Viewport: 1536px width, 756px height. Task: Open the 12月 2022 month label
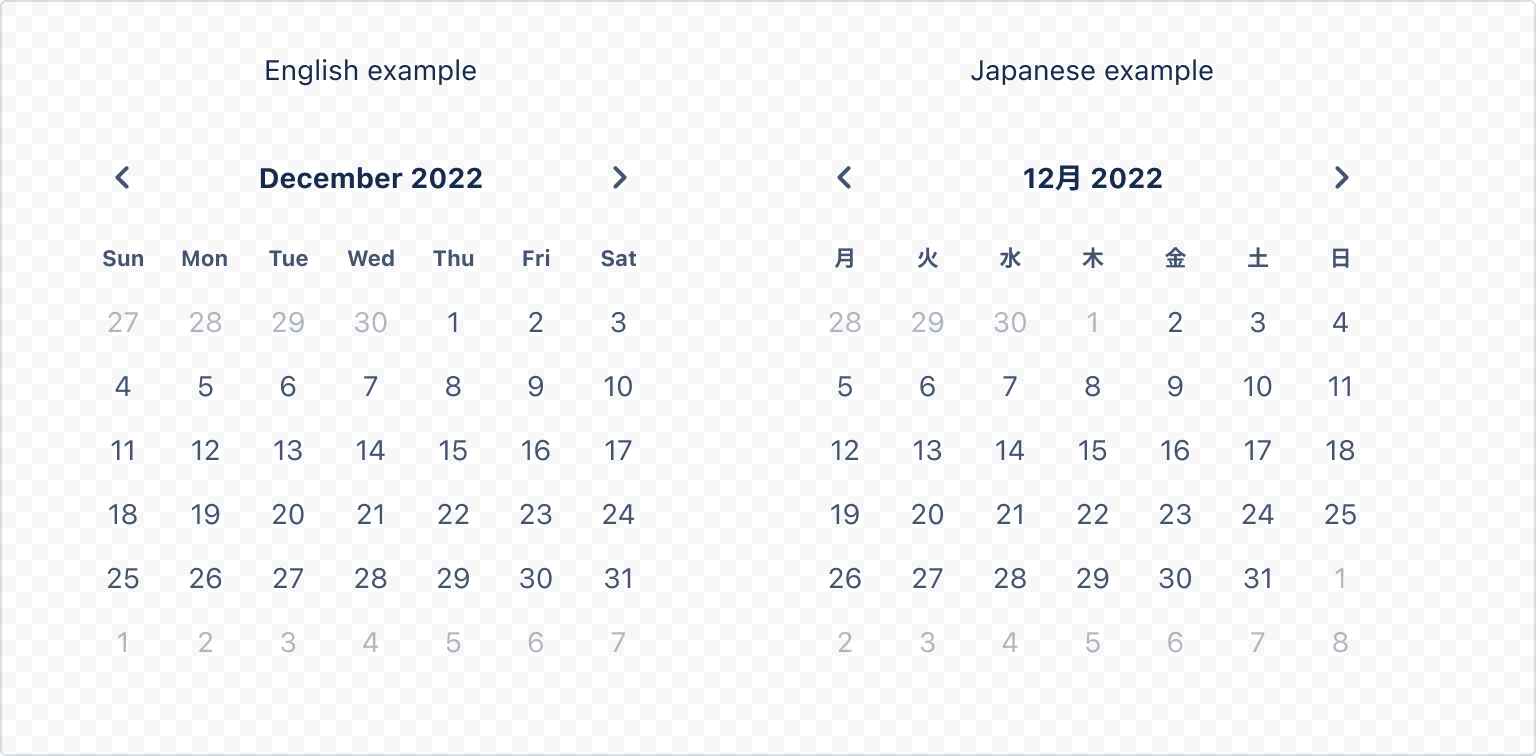(1093, 178)
